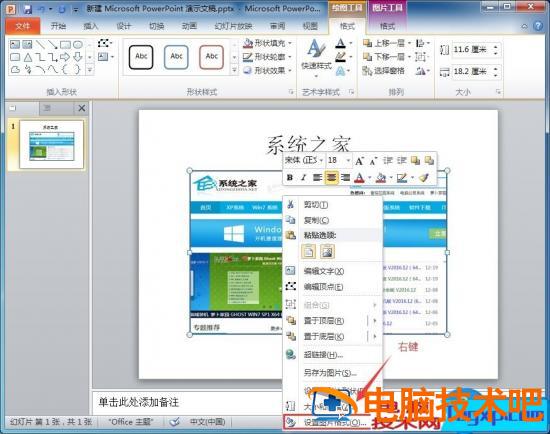550x434 pixels.
Task: Choose 另存为图片(S)... from context menu
Action: (333, 373)
